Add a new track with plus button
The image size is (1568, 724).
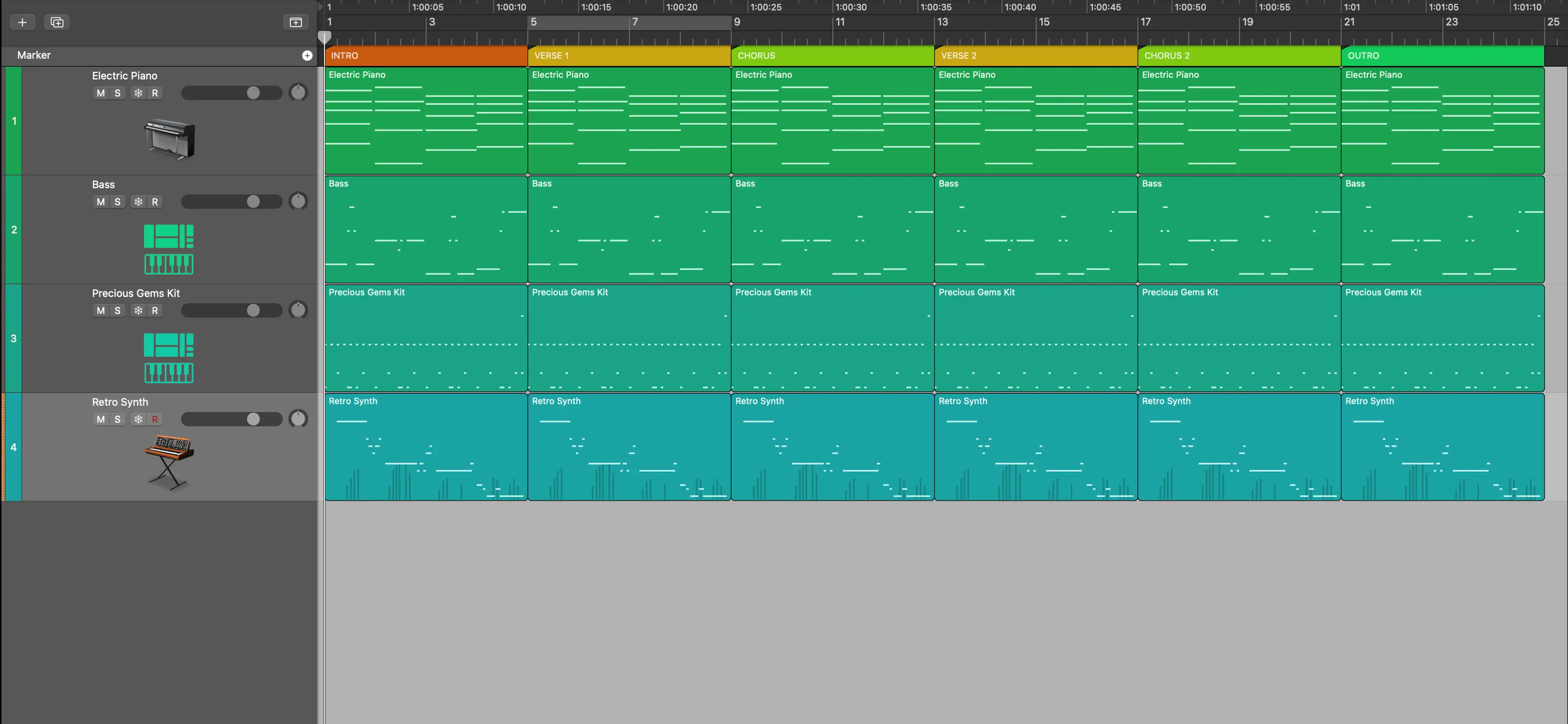(22, 22)
